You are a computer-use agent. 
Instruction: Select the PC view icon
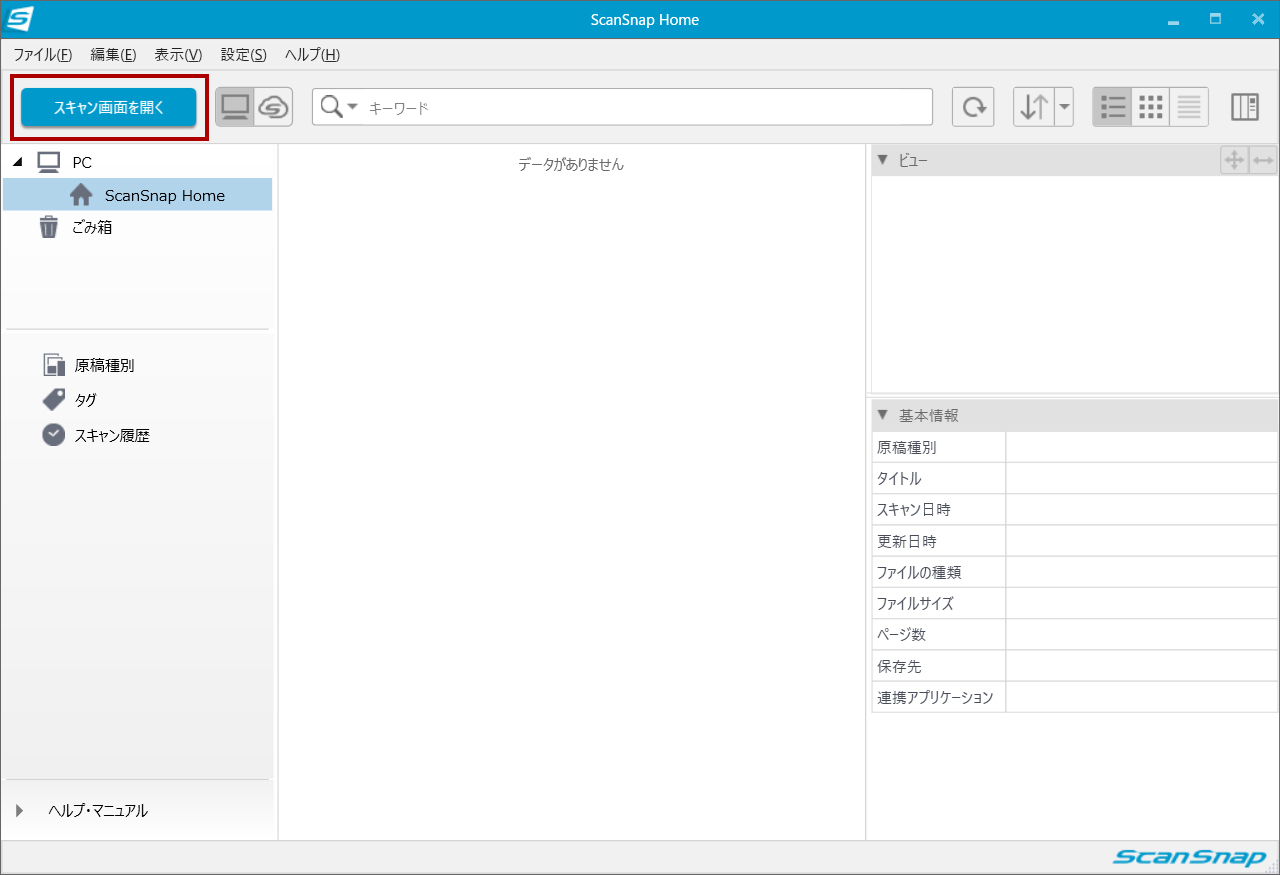(x=232, y=107)
